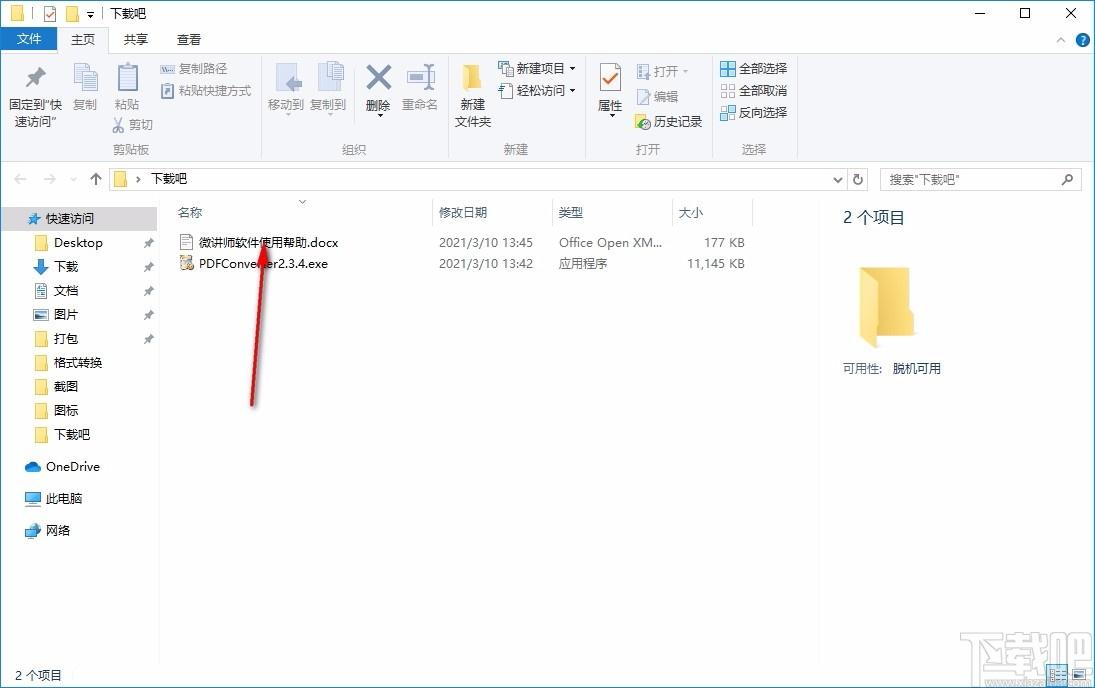Open the Customize Quick Access Toolbar dropdown
This screenshot has height=688, width=1095.
pos(90,14)
